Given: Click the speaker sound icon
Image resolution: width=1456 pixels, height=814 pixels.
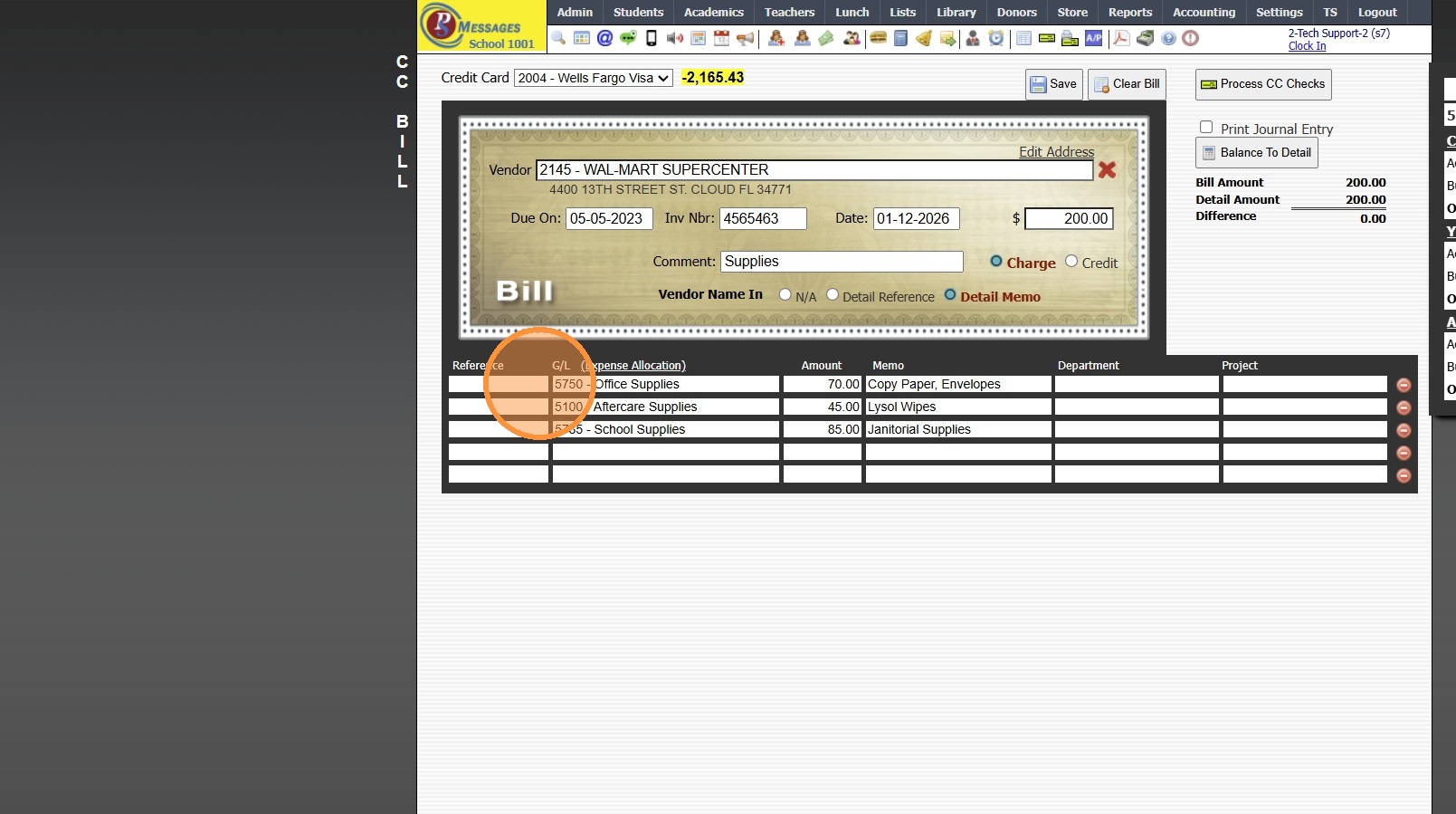Looking at the screenshot, I should [x=675, y=38].
